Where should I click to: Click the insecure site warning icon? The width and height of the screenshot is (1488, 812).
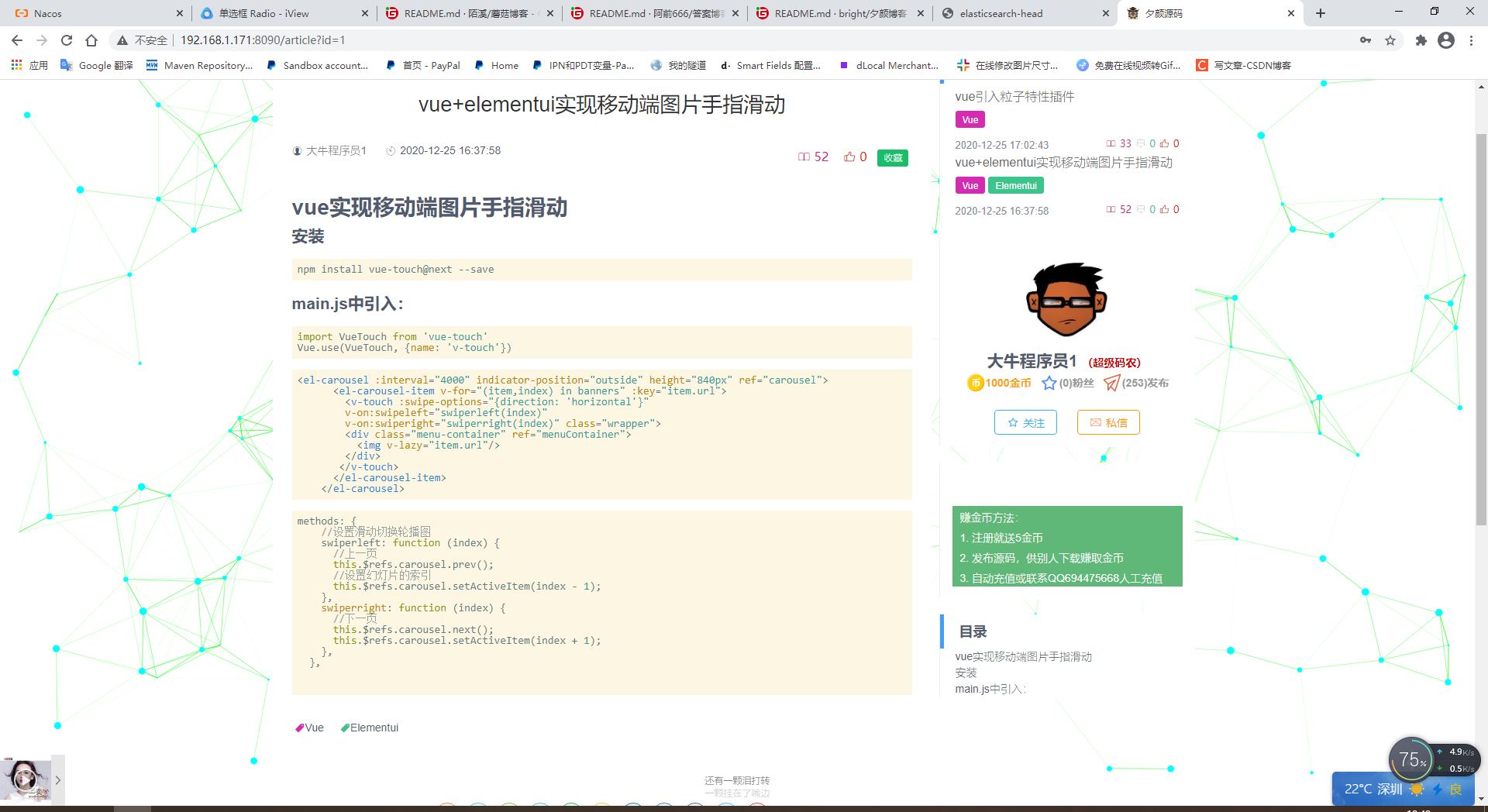point(122,40)
